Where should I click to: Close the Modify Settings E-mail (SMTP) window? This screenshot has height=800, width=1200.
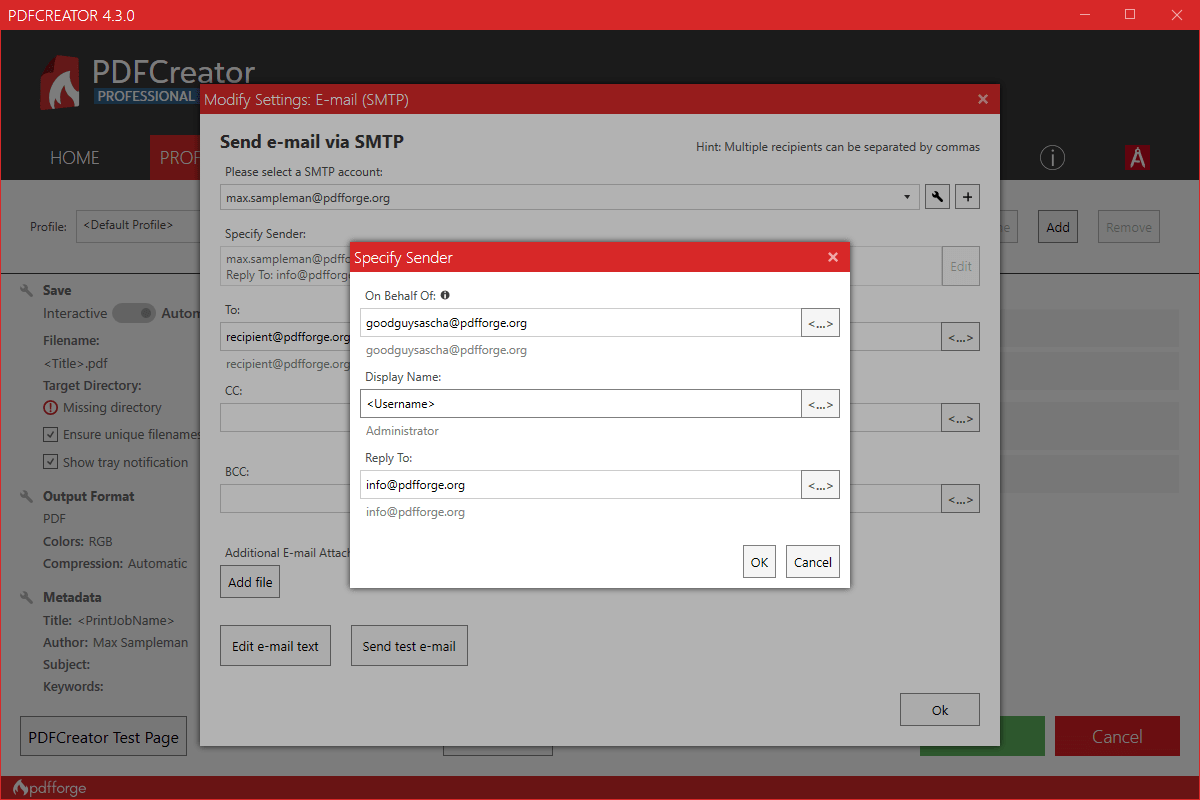pos(983,99)
